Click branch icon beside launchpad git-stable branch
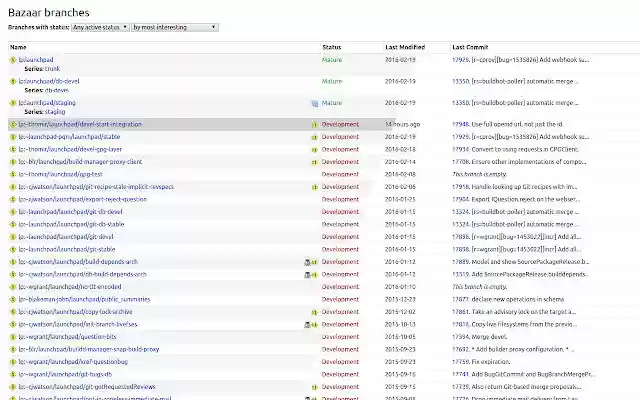640x400 pixels. click(x=13, y=249)
